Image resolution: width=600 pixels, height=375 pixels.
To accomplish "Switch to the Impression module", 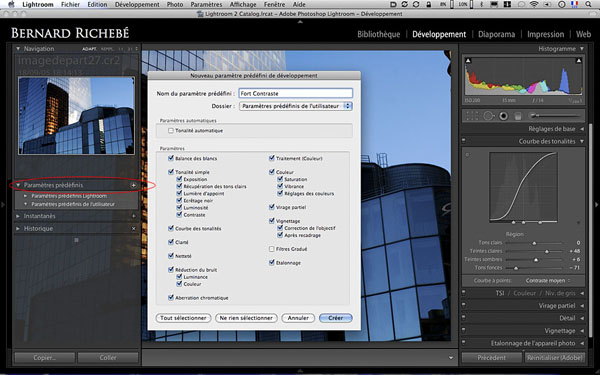I will (545, 34).
